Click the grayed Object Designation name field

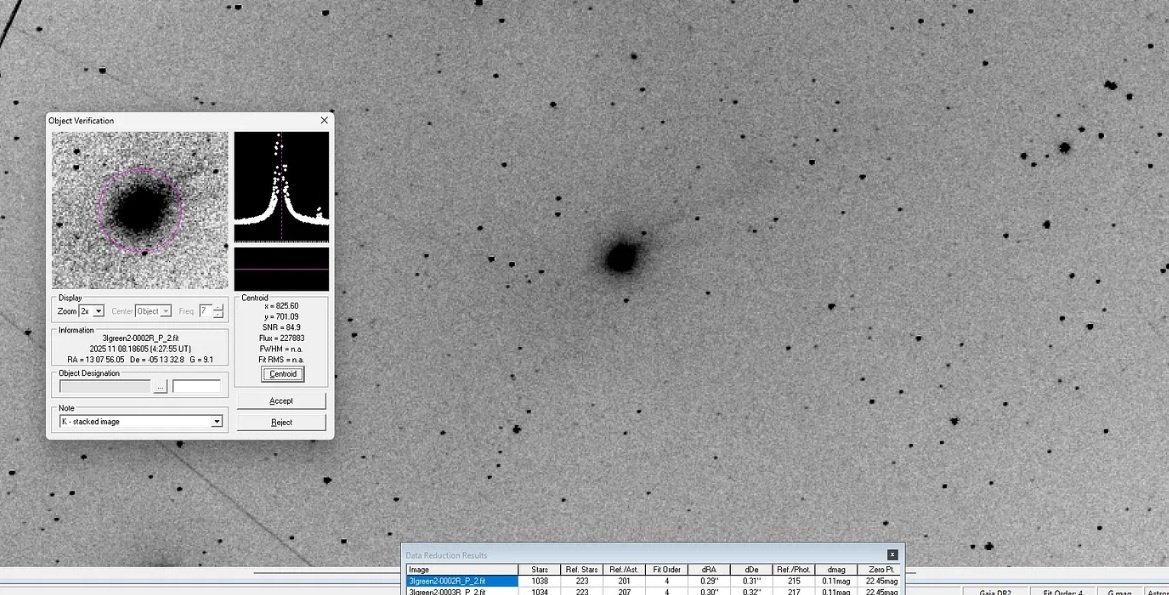105,387
